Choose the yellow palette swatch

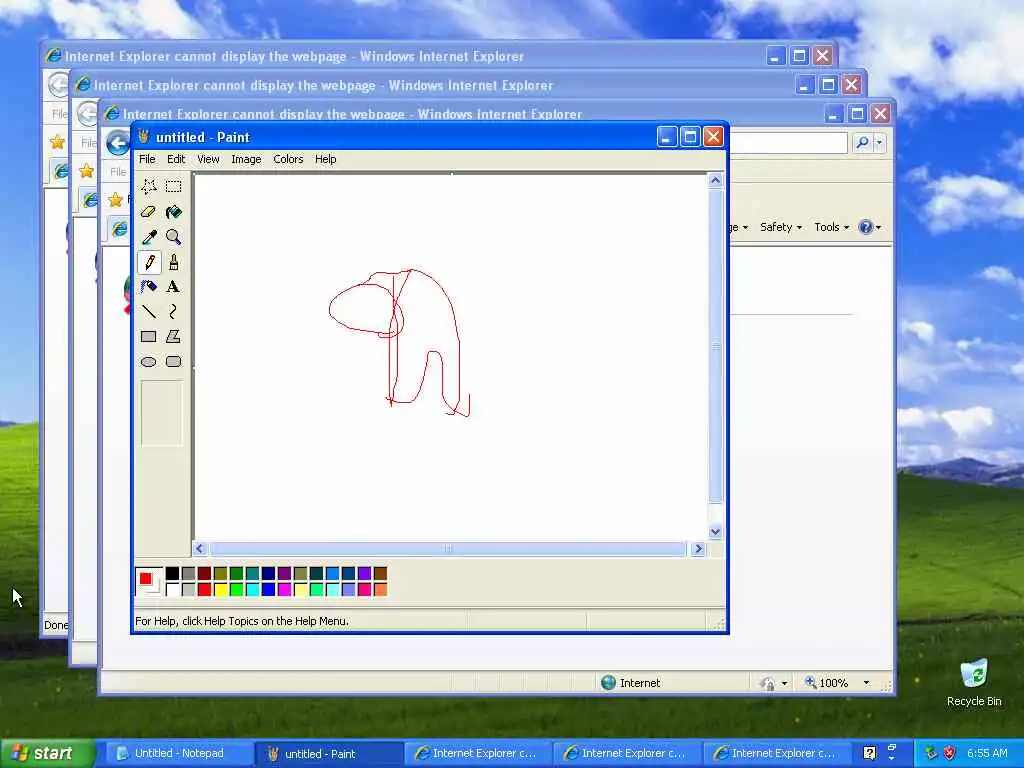coord(221,590)
